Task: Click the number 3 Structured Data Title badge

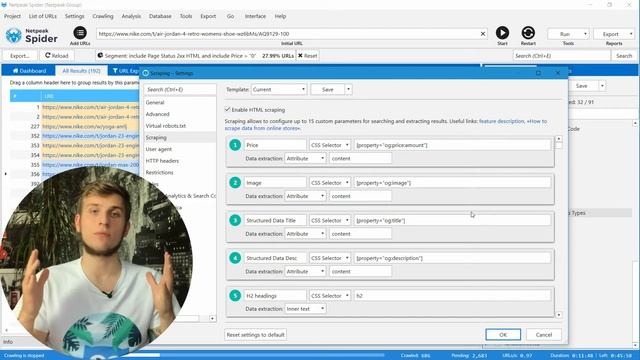Action: [235, 220]
